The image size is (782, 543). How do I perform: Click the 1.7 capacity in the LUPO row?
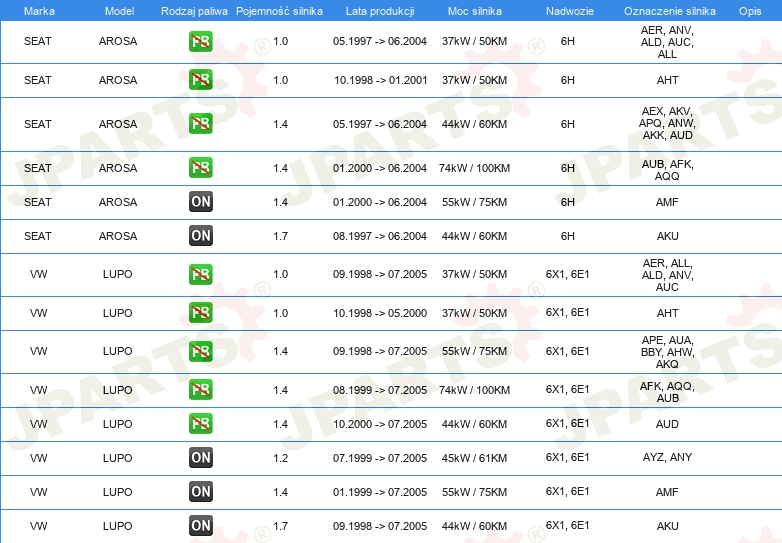tap(280, 526)
